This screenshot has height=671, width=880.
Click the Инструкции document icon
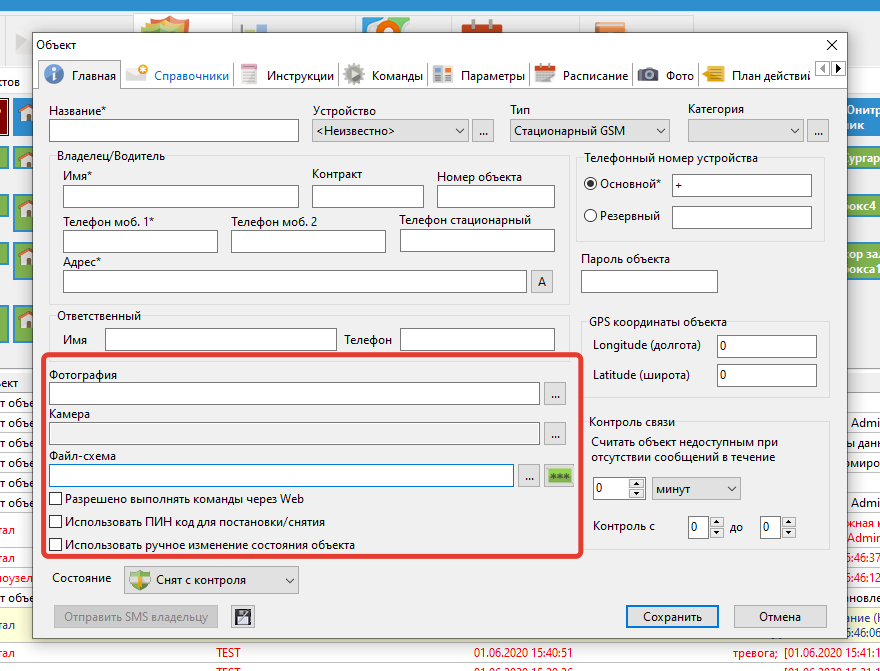pyautogui.click(x=249, y=75)
